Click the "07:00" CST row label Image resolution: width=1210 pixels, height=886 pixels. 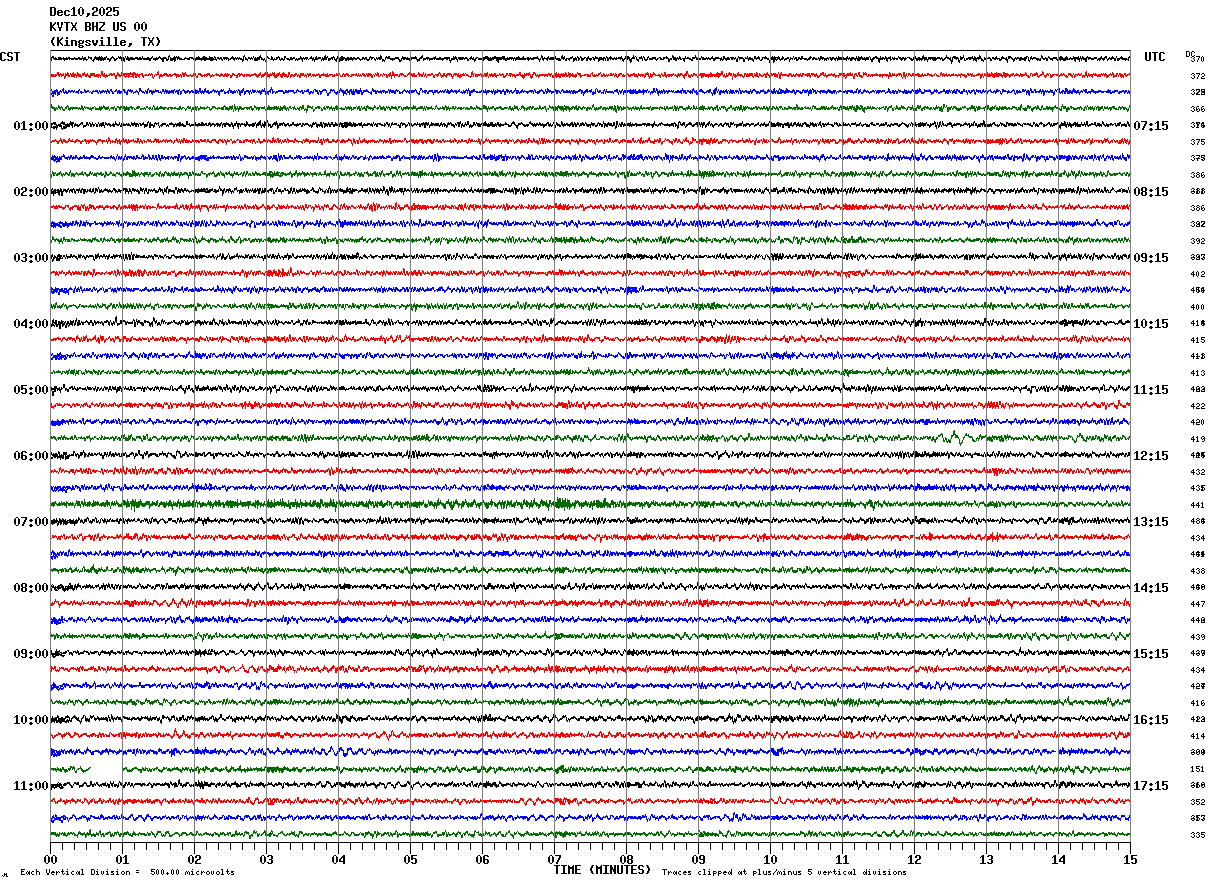click(31, 522)
